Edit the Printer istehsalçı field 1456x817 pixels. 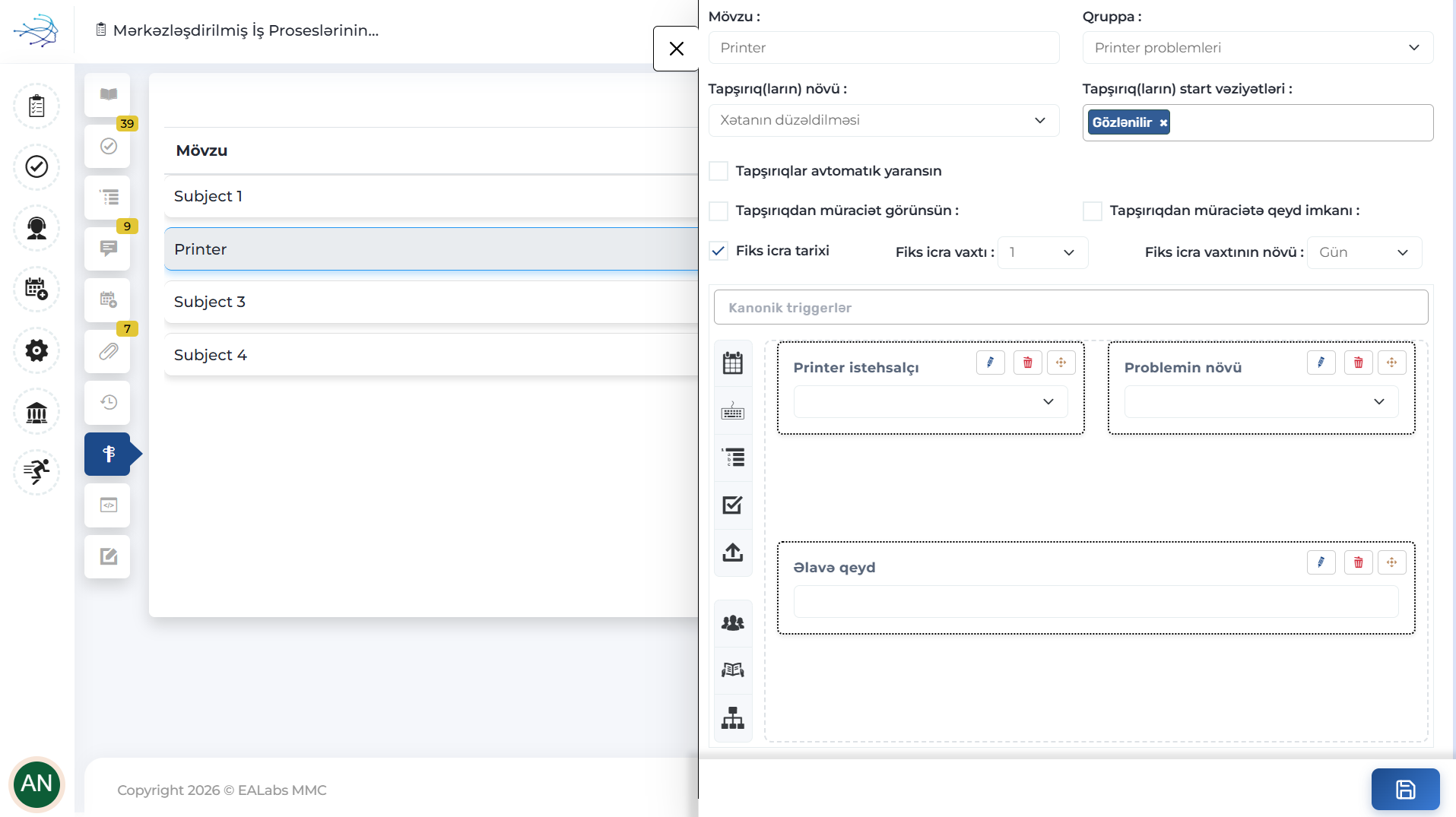coord(990,363)
